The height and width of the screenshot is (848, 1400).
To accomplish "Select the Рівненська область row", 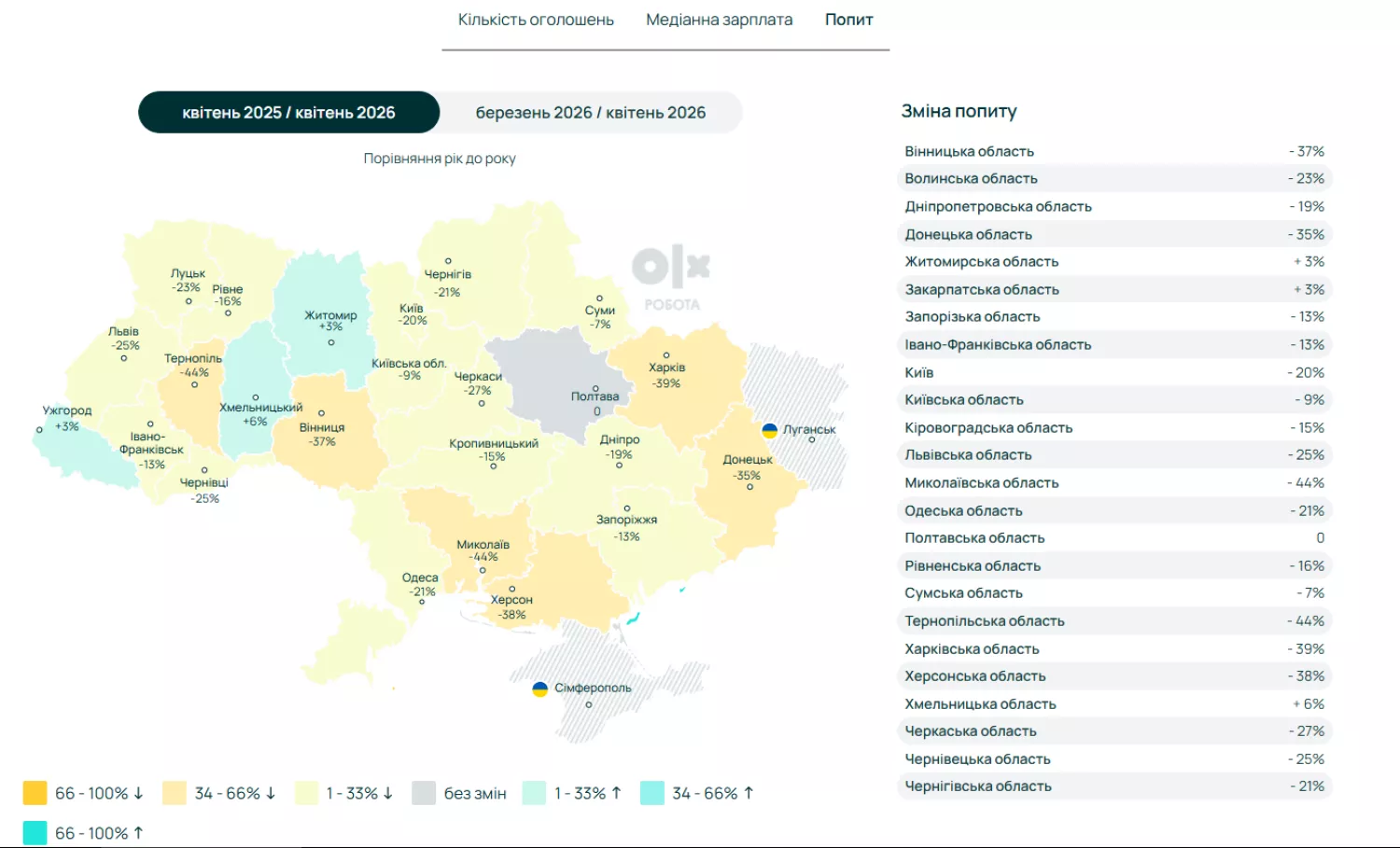I will tap(1114, 565).
